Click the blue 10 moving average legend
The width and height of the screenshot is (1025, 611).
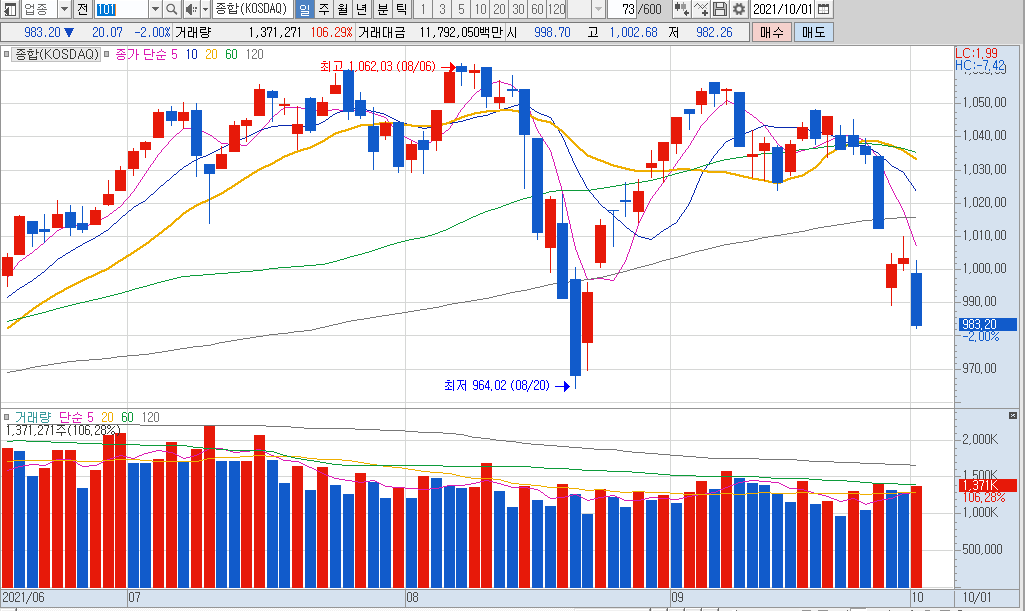click(192, 54)
